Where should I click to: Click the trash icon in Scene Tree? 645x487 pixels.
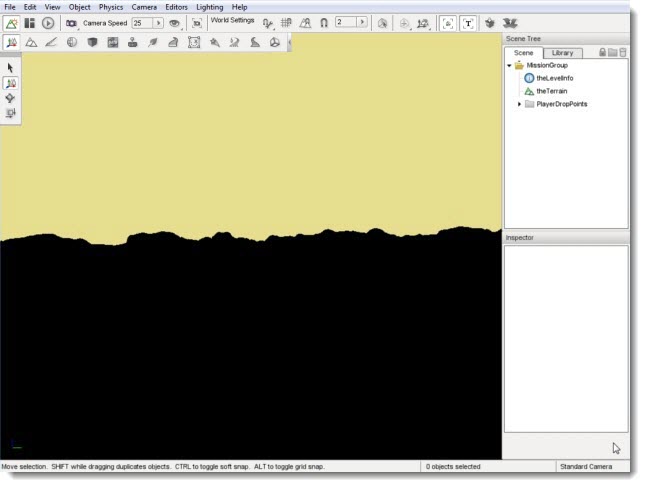tap(623, 52)
